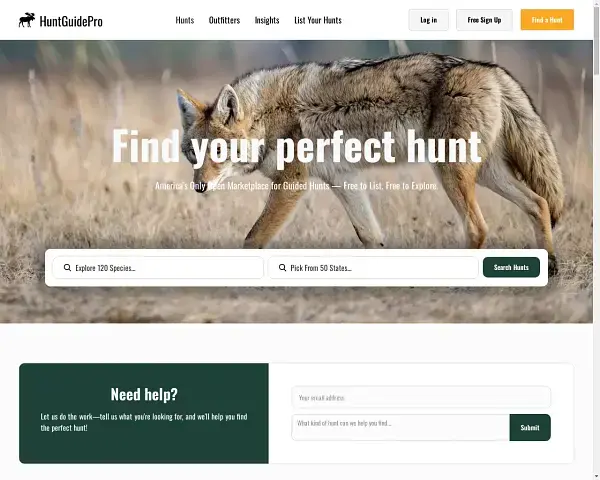Click the orange Find a Hunt button
600x480 pixels.
pyautogui.click(x=547, y=20)
